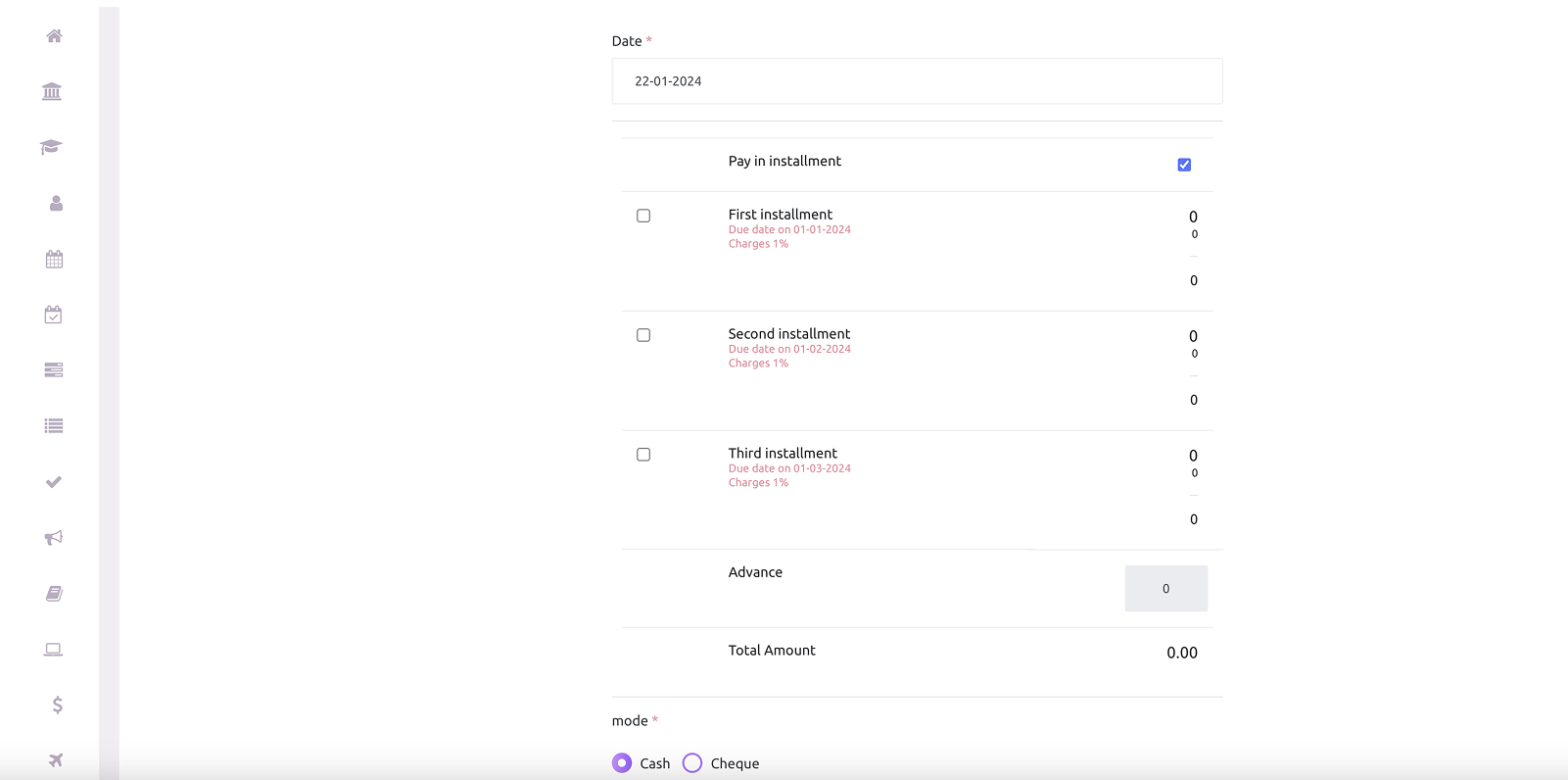Click the Date field showing 22-01-2024
The height and width of the screenshot is (780, 1568).
[x=917, y=81]
